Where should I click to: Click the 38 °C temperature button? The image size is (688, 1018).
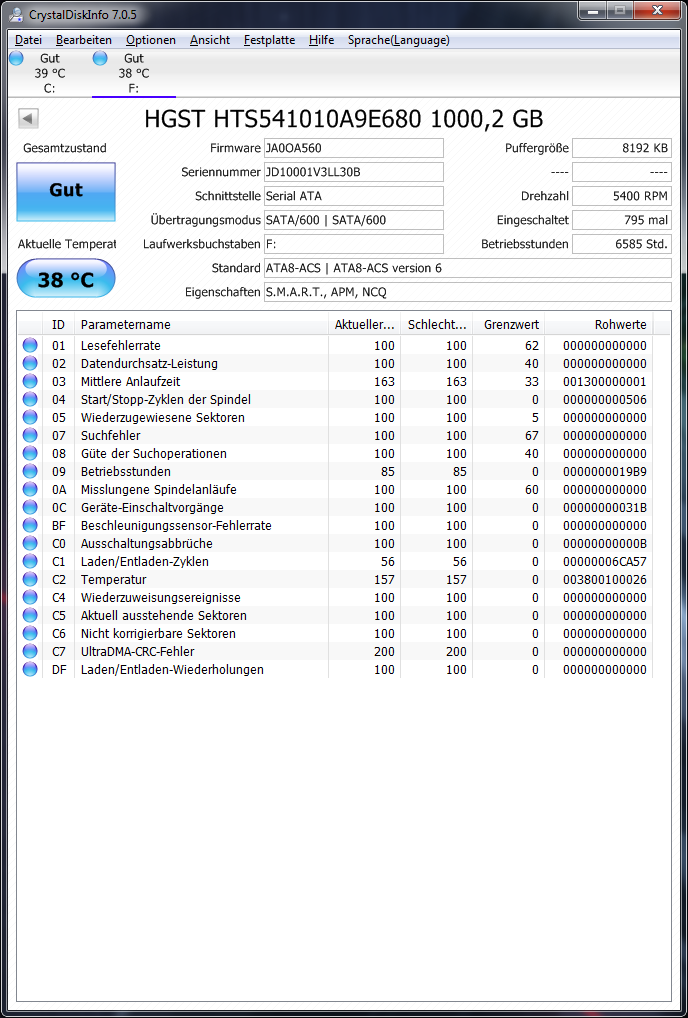(66, 279)
